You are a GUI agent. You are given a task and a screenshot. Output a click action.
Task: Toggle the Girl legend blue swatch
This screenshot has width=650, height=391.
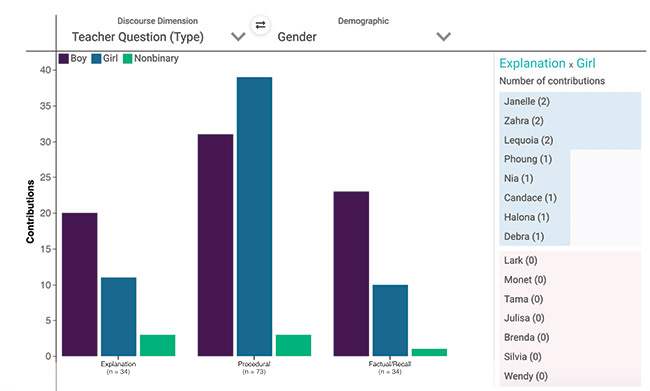pyautogui.click(x=96, y=58)
